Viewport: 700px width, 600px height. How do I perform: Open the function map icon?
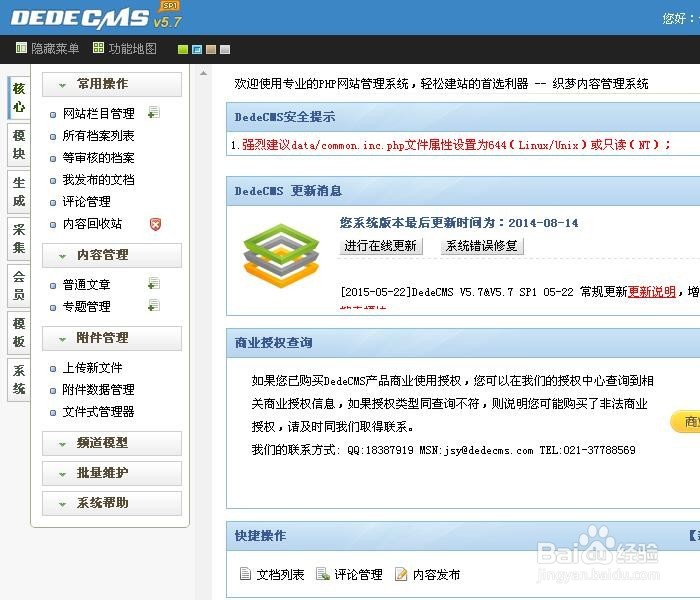(98, 47)
